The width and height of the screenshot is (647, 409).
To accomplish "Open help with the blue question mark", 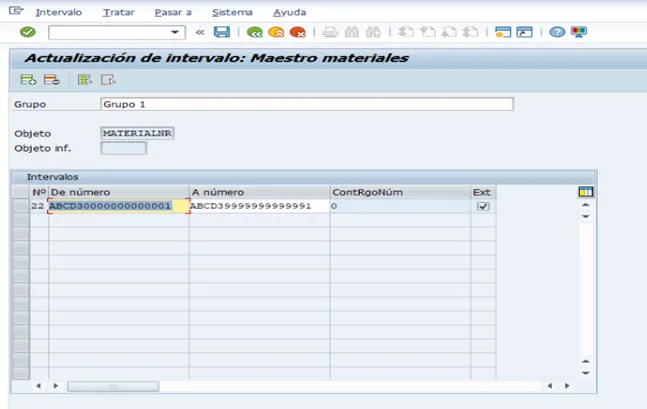I will tap(557, 32).
